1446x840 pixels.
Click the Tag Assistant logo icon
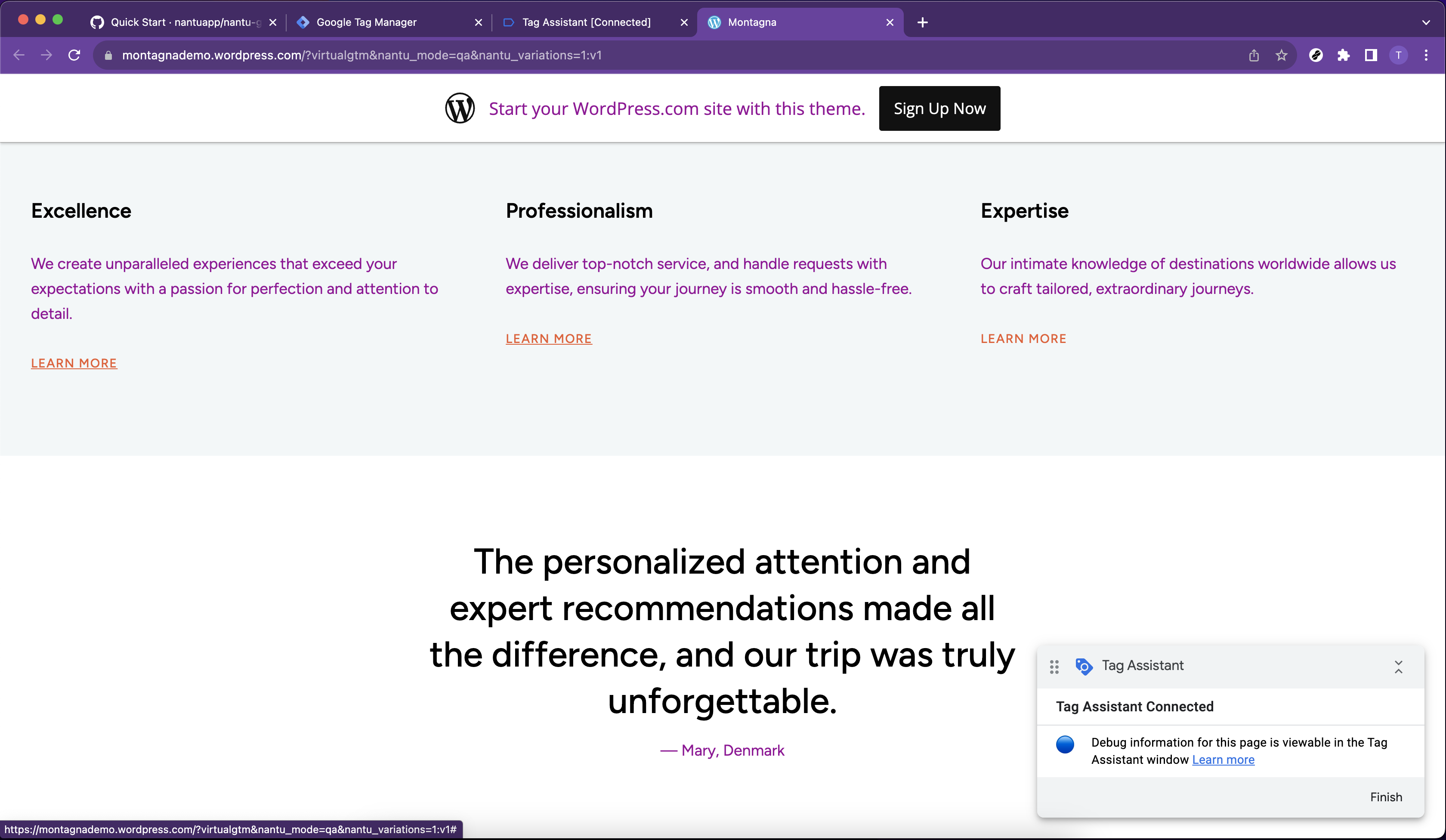point(1083,666)
